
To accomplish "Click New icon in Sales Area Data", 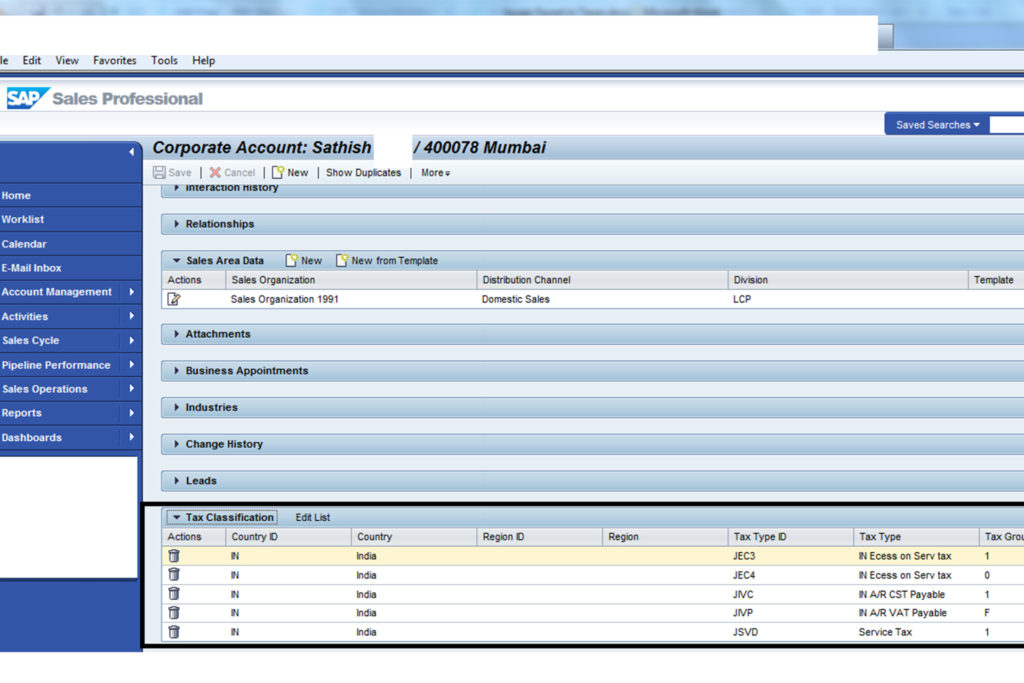I will pos(291,261).
